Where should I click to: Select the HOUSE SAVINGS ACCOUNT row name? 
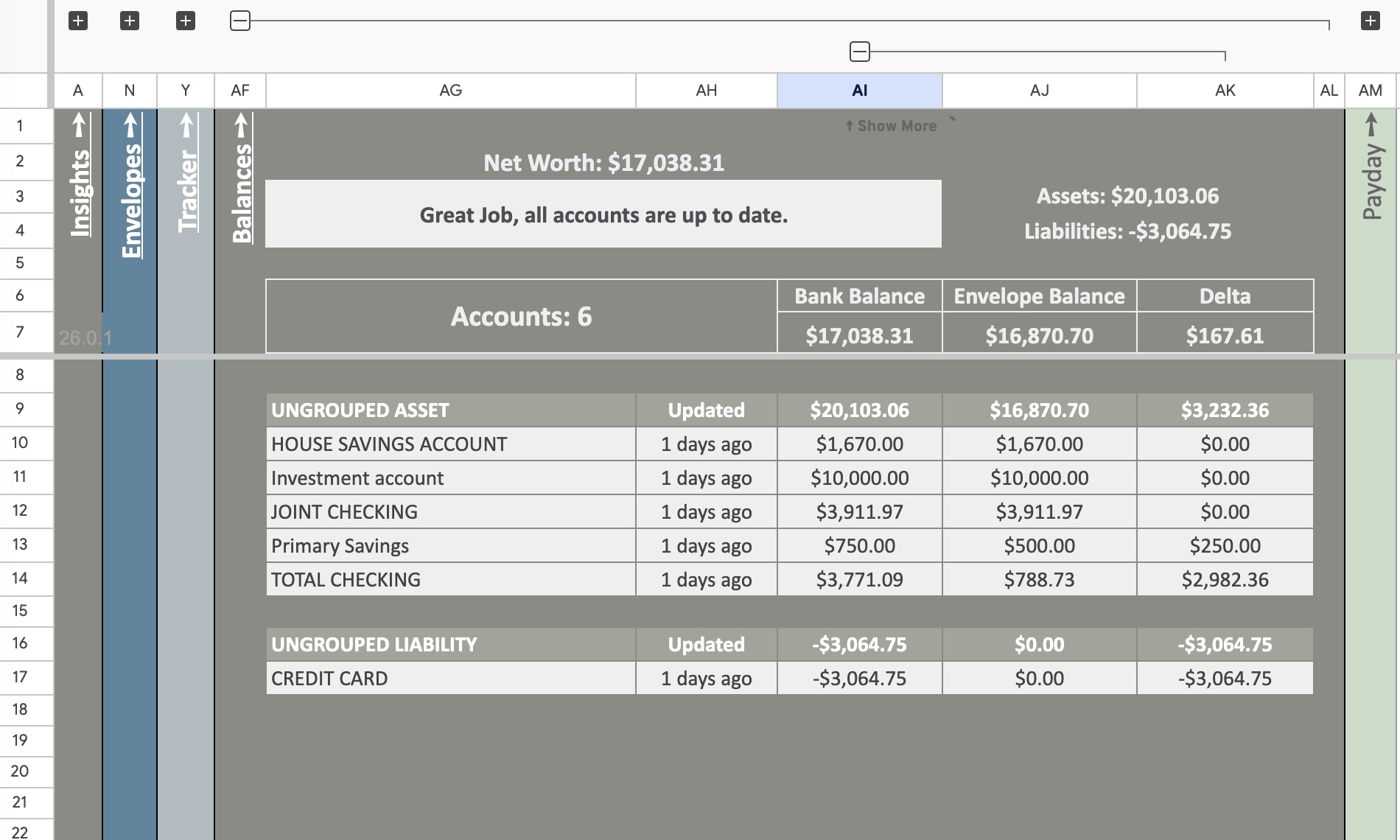(x=451, y=444)
